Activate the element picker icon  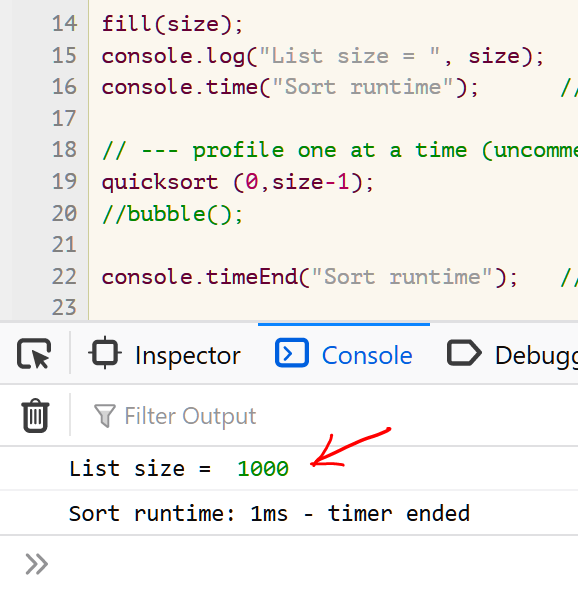pos(34,354)
